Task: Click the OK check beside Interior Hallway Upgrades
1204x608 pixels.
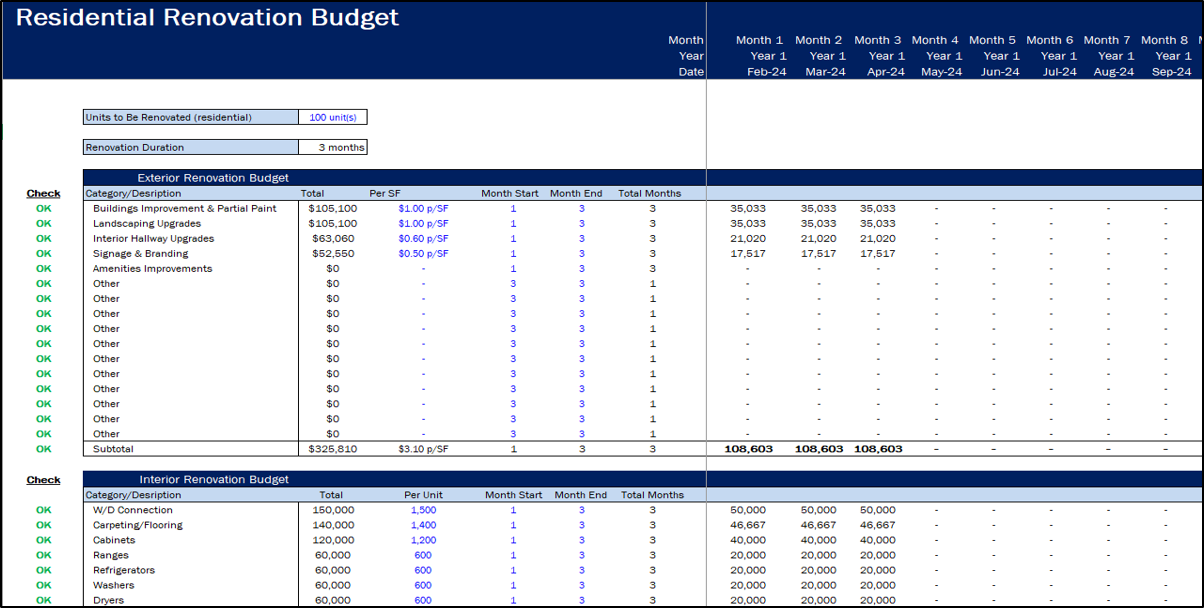Action: [x=42, y=238]
